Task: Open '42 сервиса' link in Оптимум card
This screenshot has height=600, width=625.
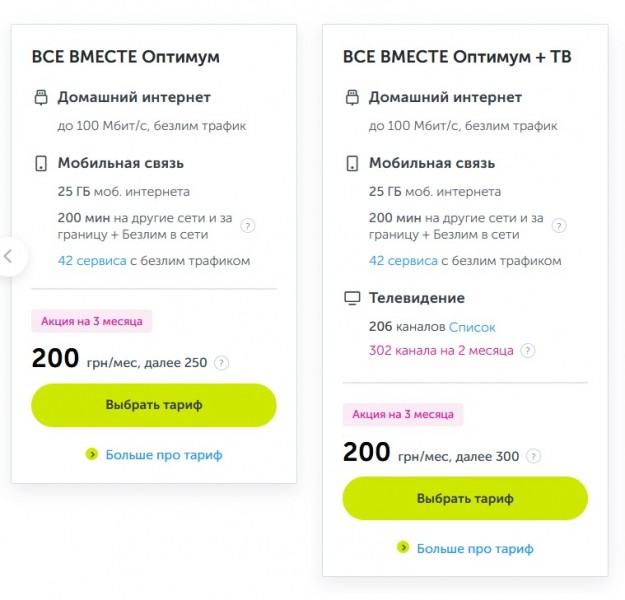Action: coord(91,261)
